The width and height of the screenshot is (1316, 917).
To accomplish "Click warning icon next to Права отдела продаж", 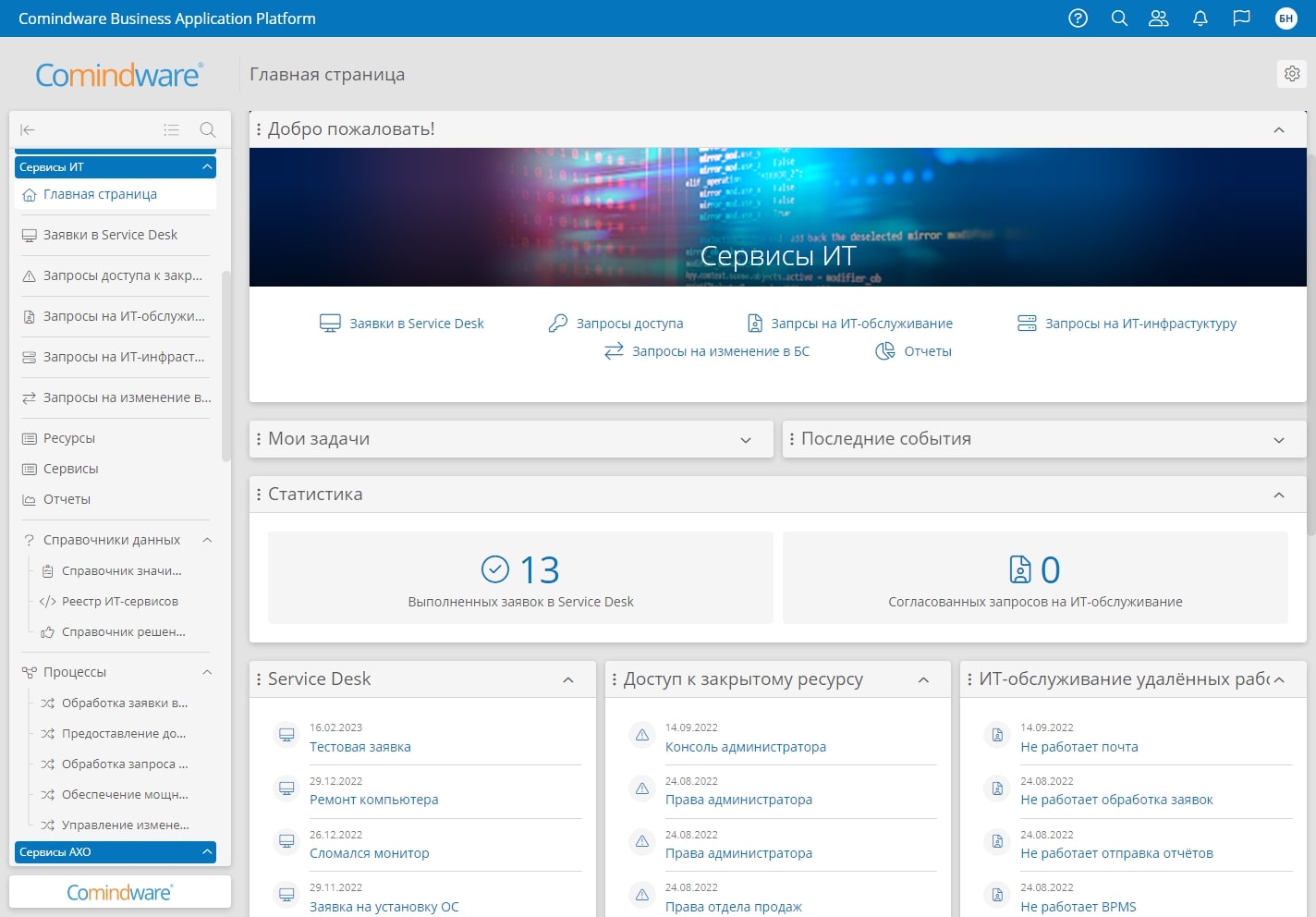I will pos(642,895).
